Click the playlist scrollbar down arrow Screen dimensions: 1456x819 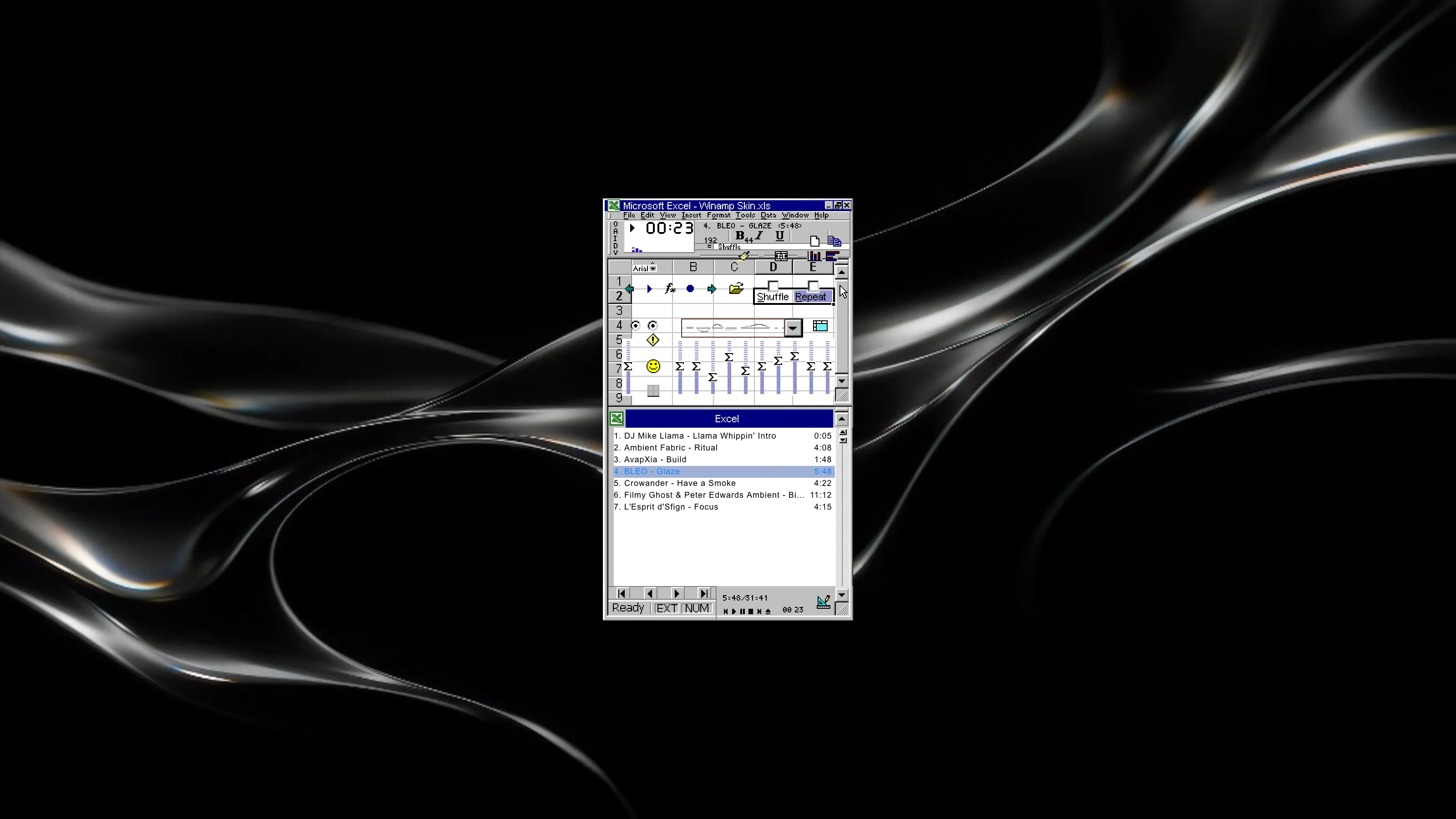click(x=842, y=595)
